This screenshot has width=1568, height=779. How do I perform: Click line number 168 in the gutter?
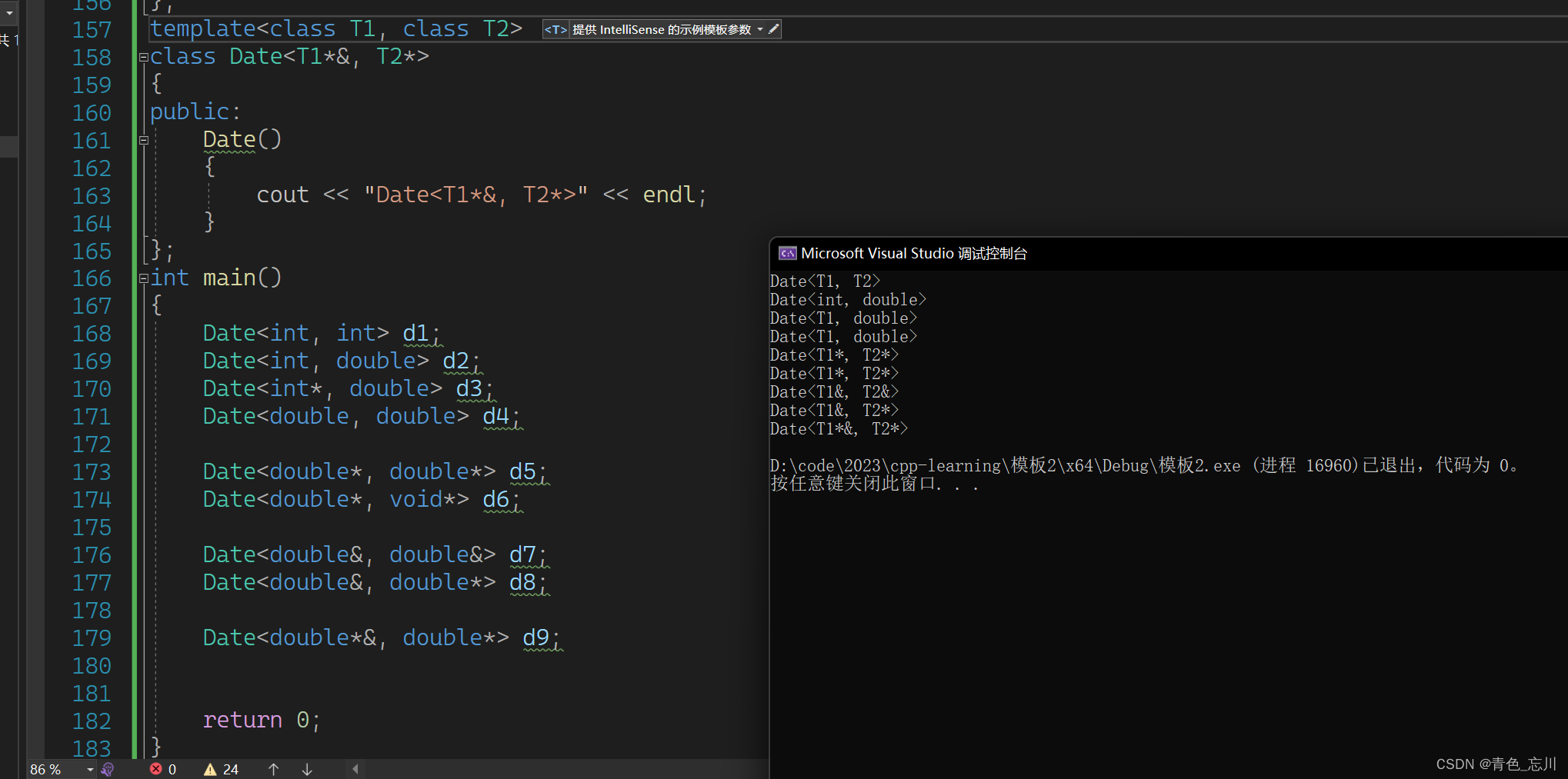(x=92, y=334)
